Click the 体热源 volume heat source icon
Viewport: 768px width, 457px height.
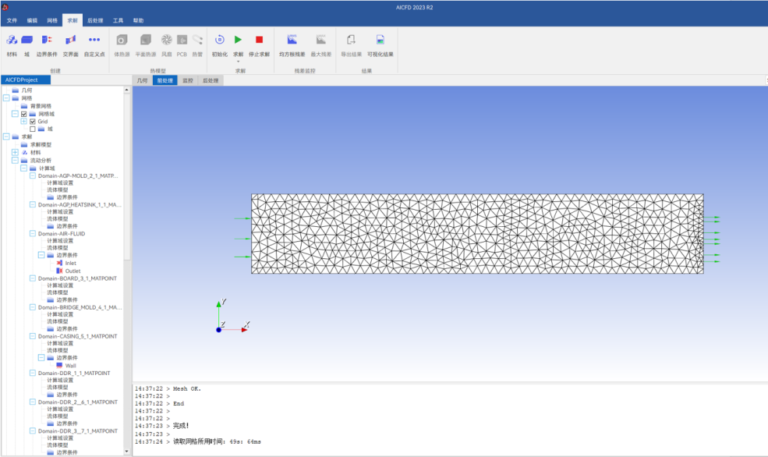[122, 40]
